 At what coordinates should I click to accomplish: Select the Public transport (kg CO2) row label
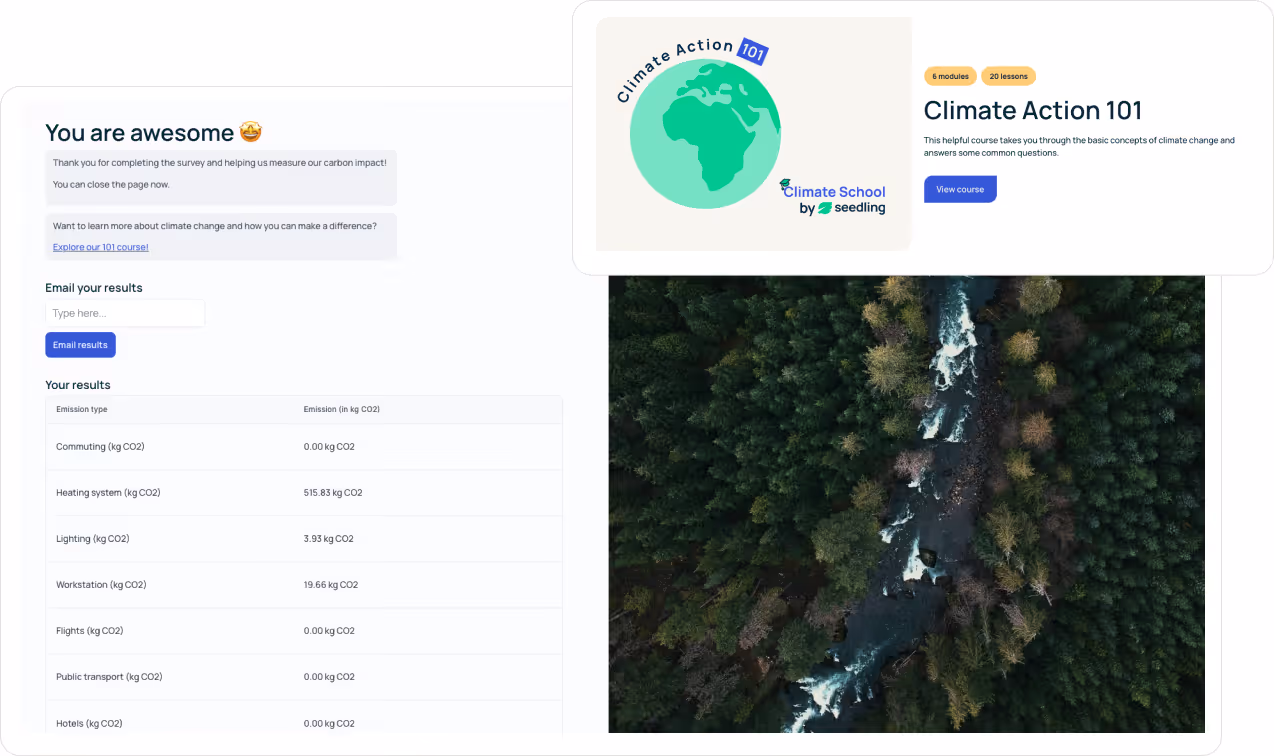tap(109, 677)
